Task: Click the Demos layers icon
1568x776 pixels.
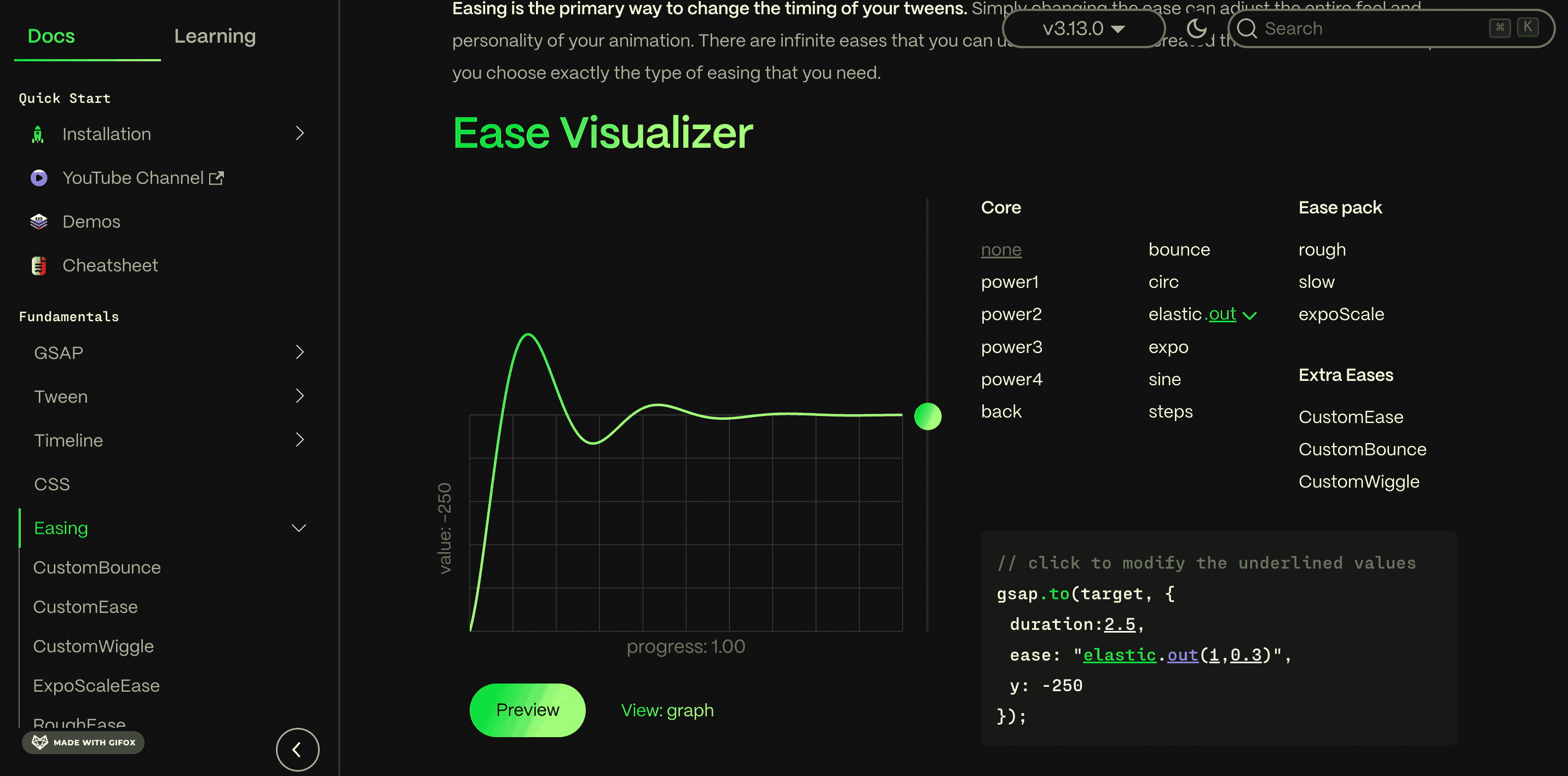Action: [38, 222]
